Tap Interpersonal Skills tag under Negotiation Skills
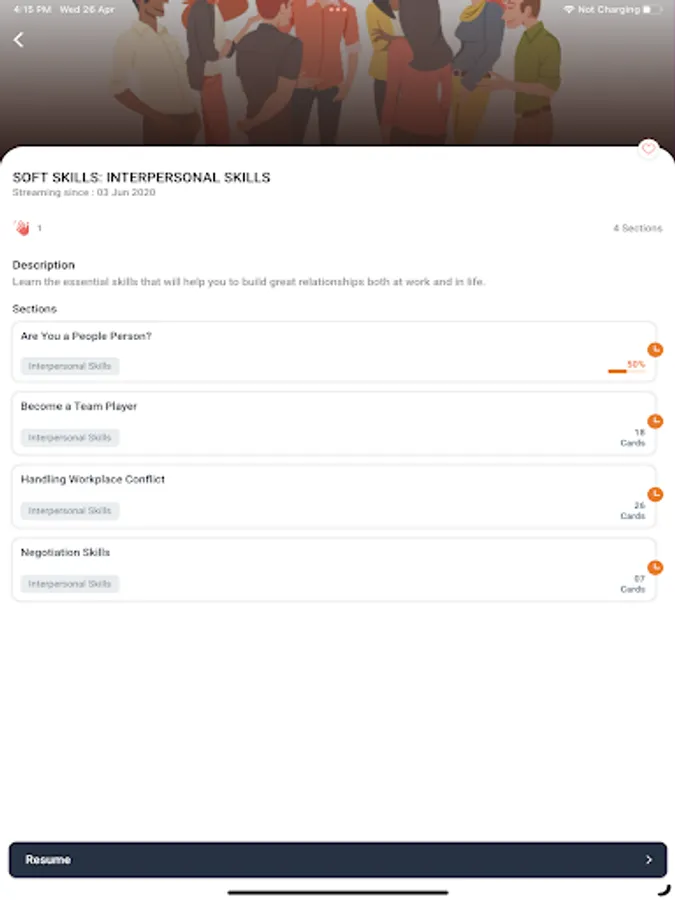Image resolution: width=675 pixels, height=900 pixels. [x=70, y=584]
